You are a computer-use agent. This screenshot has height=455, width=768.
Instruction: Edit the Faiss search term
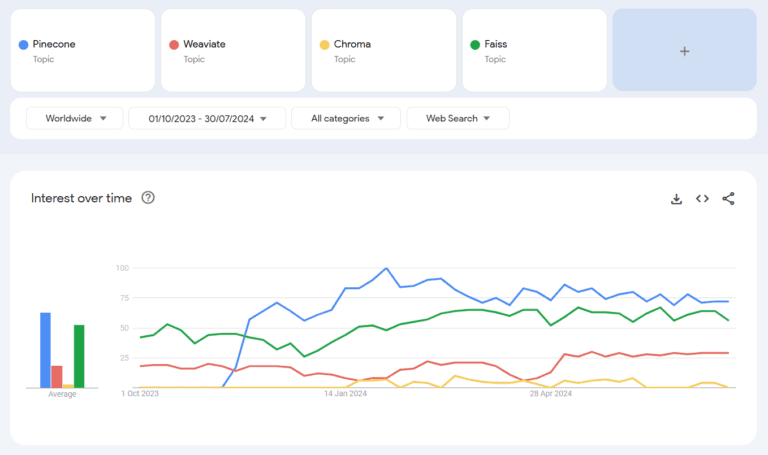[535, 50]
